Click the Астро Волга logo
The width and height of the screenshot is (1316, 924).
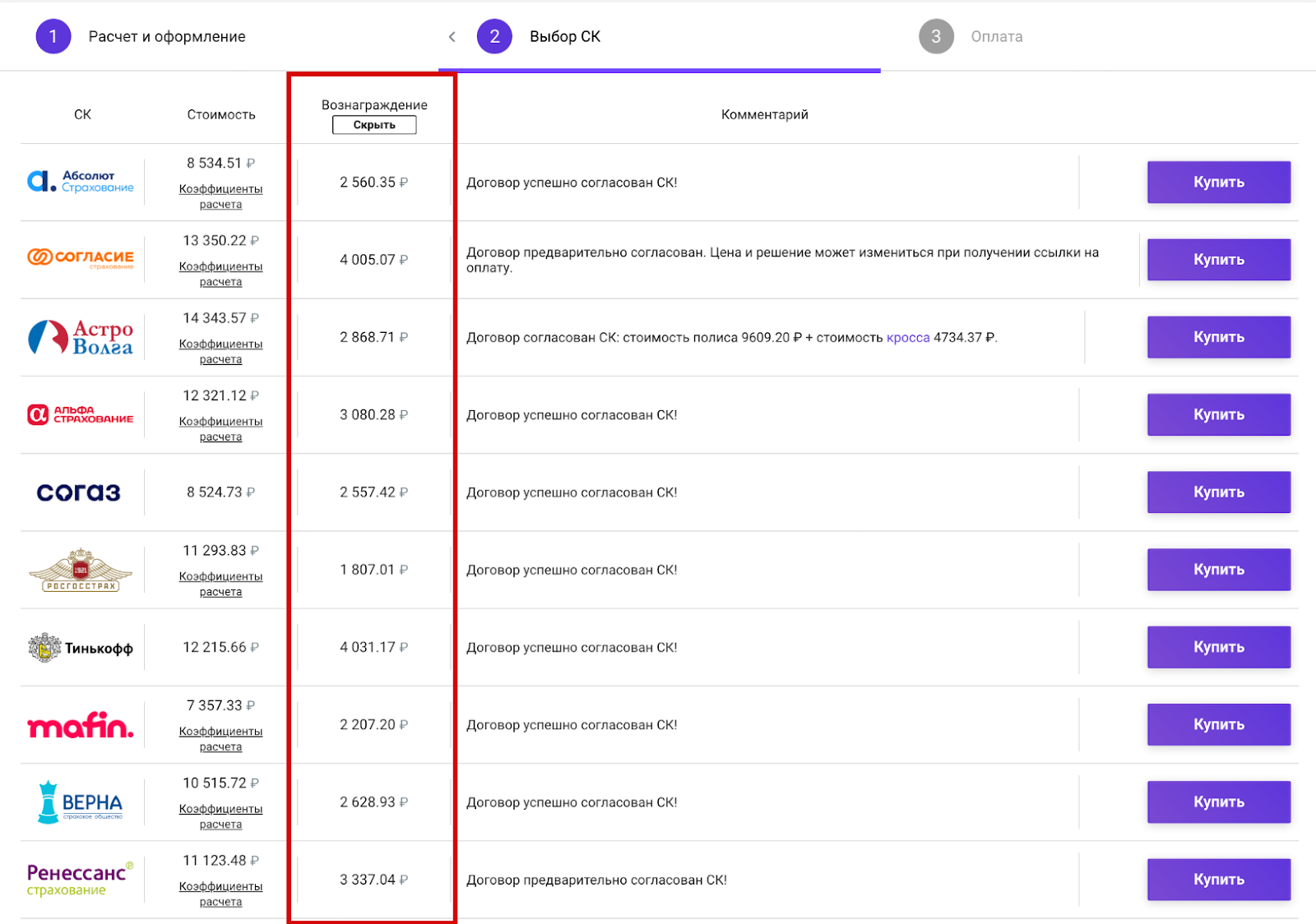tap(81, 337)
